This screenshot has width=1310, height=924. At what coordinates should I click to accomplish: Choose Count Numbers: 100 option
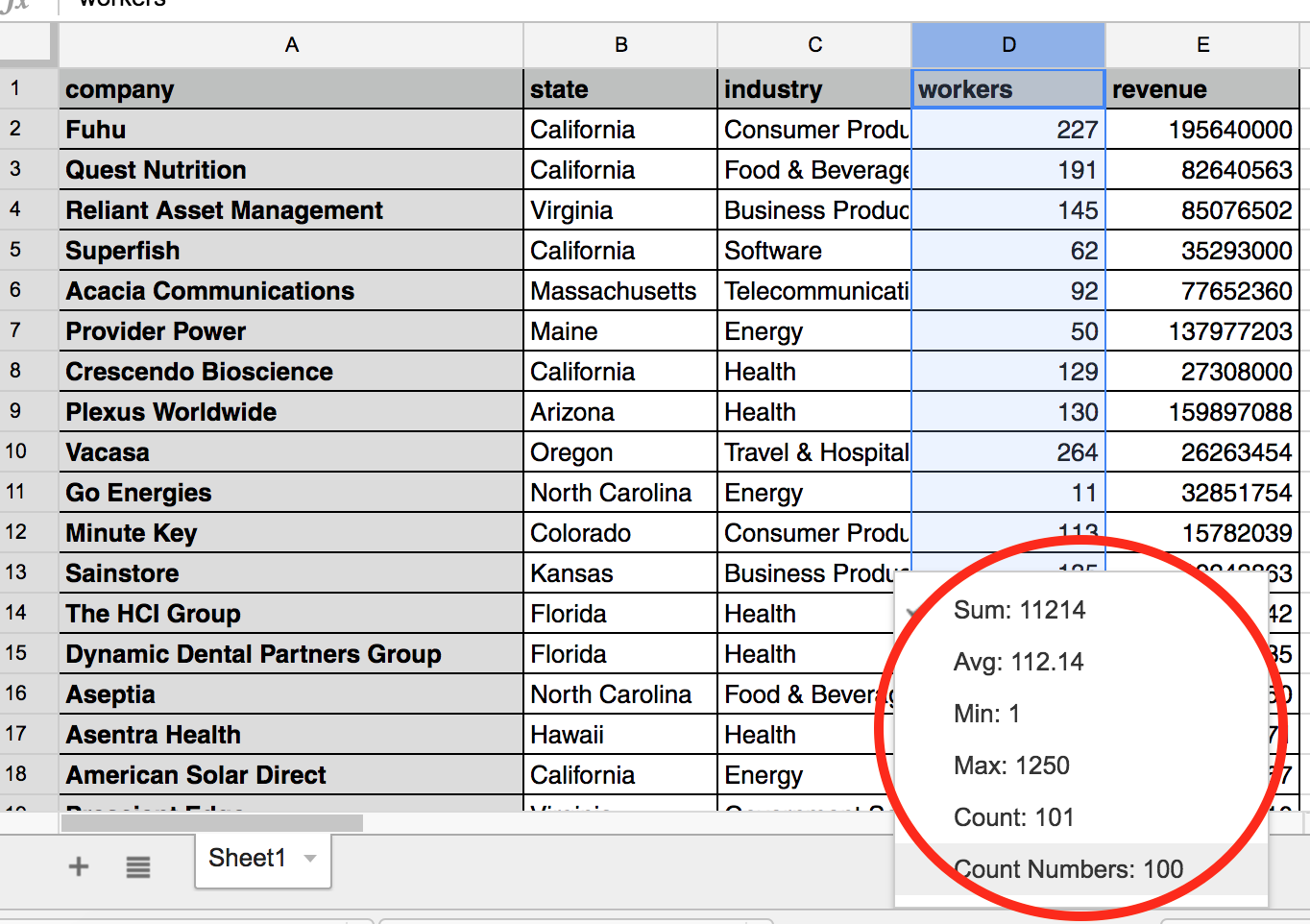1081,869
